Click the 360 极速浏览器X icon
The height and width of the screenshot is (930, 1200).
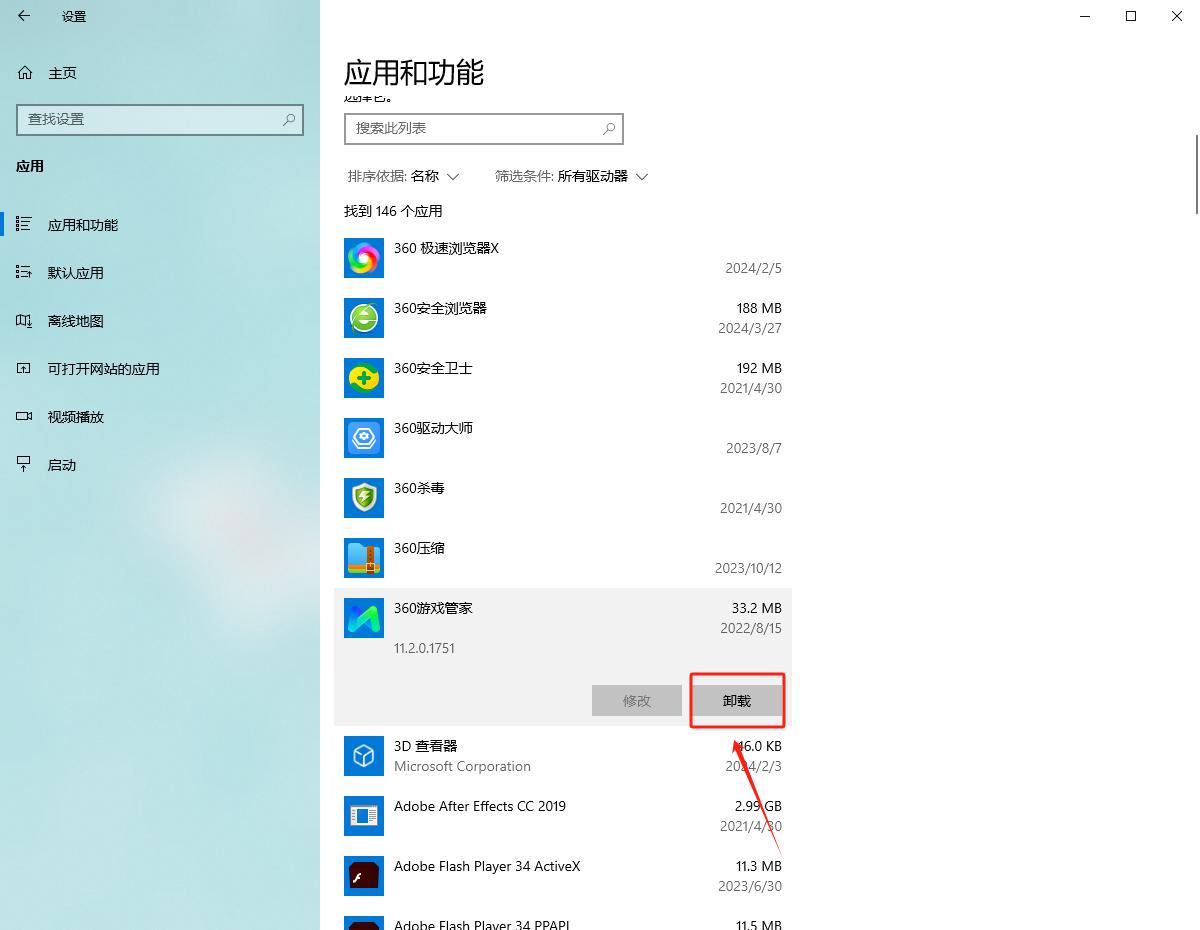[x=363, y=258]
